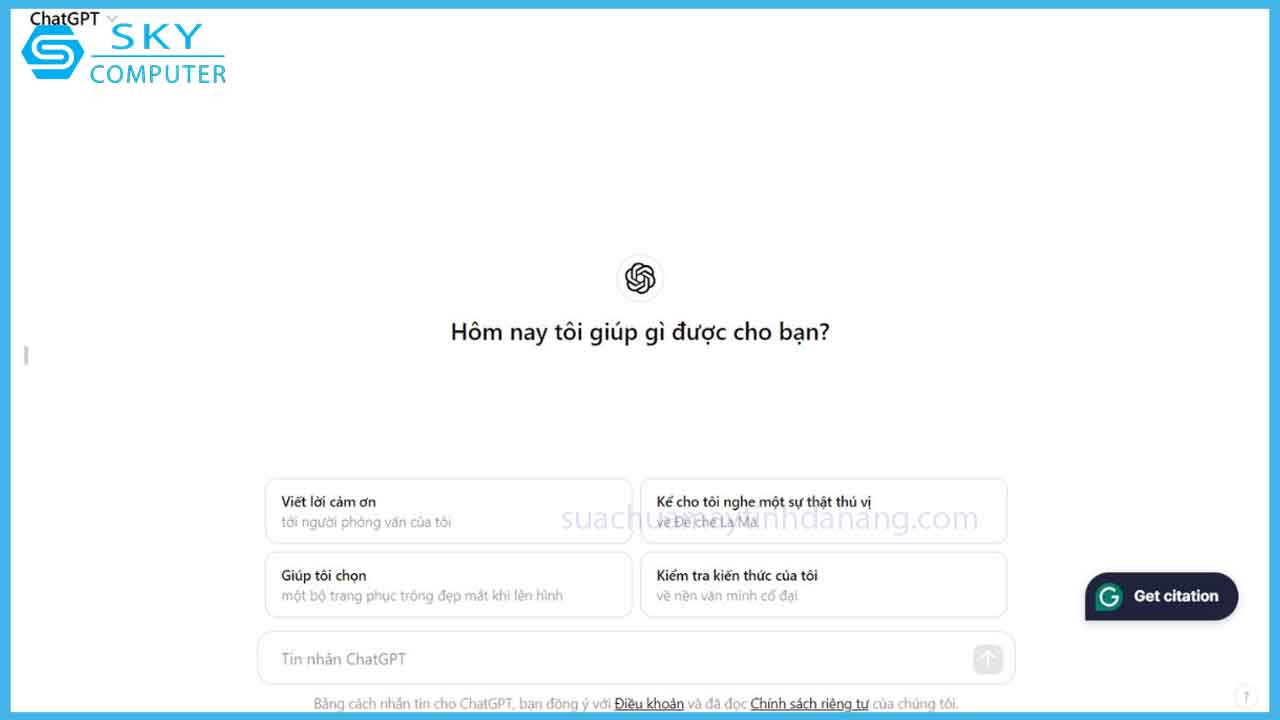
Task: Click the 'Get citation' button
Action: pyautogui.click(x=1160, y=597)
